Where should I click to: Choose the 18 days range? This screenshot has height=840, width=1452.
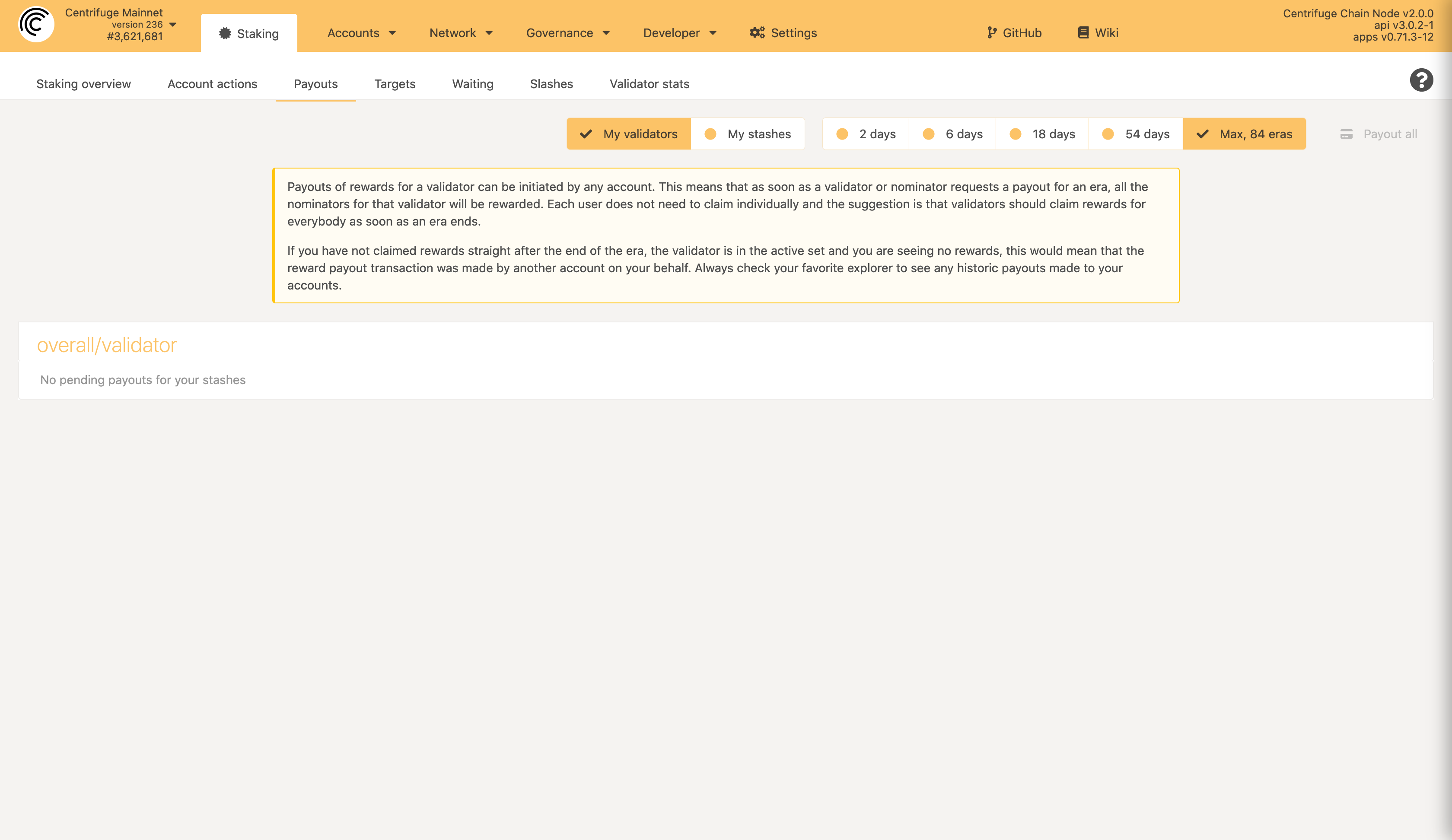(x=1042, y=134)
